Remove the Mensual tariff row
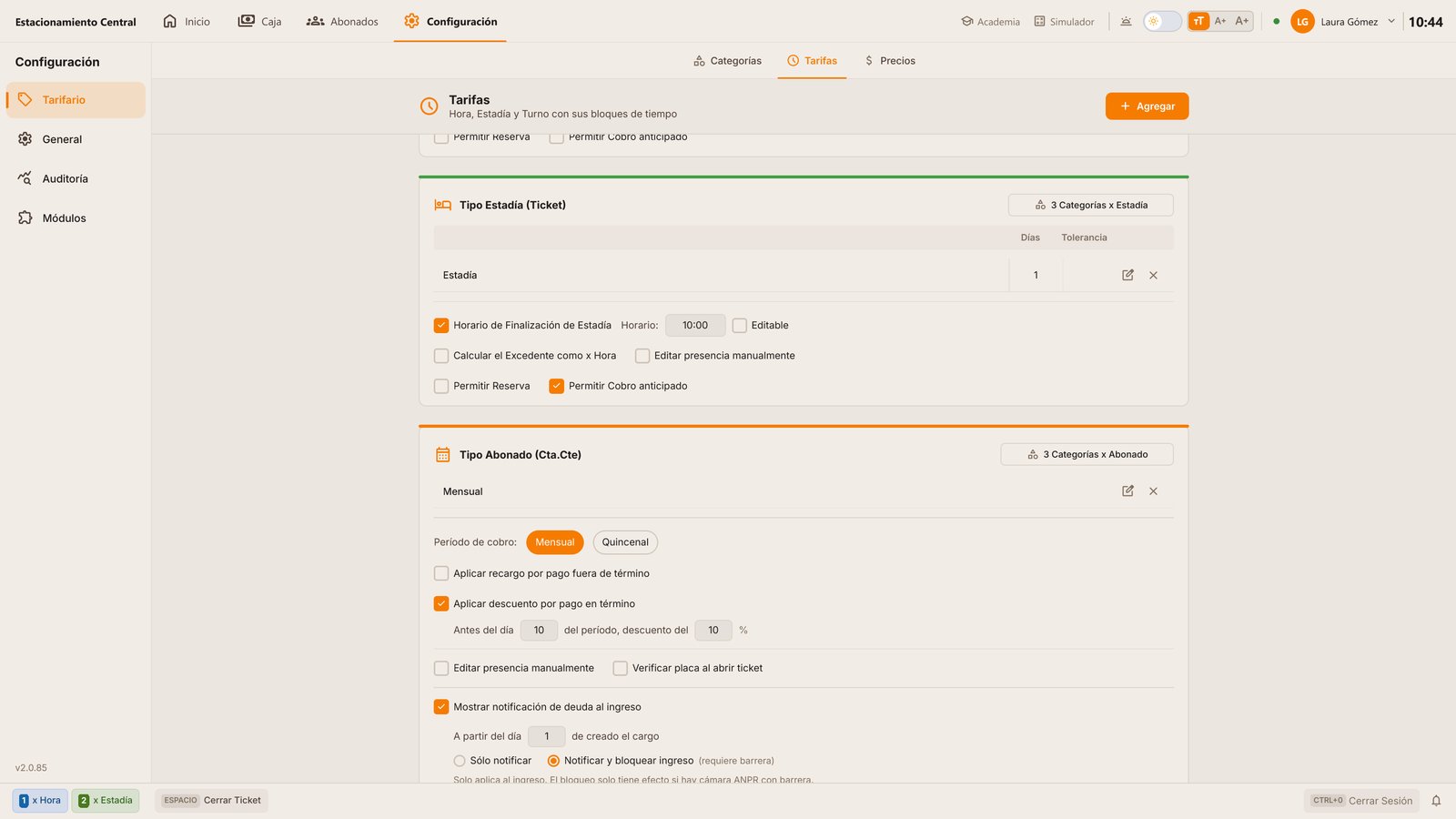Viewport: 1456px width, 819px height. pyautogui.click(x=1153, y=491)
